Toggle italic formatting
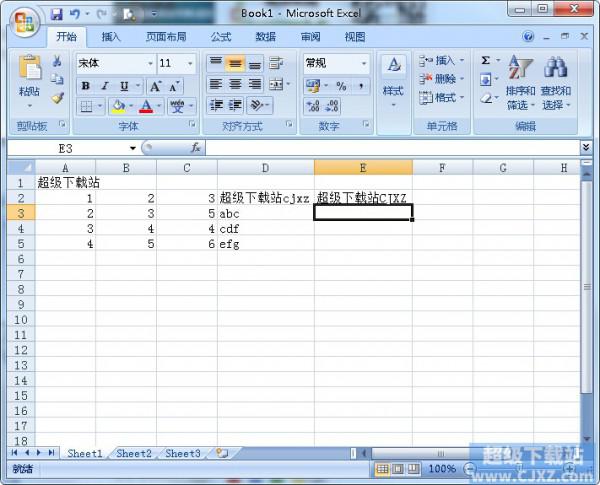Image resolution: width=600 pixels, height=485 pixels. tap(104, 86)
